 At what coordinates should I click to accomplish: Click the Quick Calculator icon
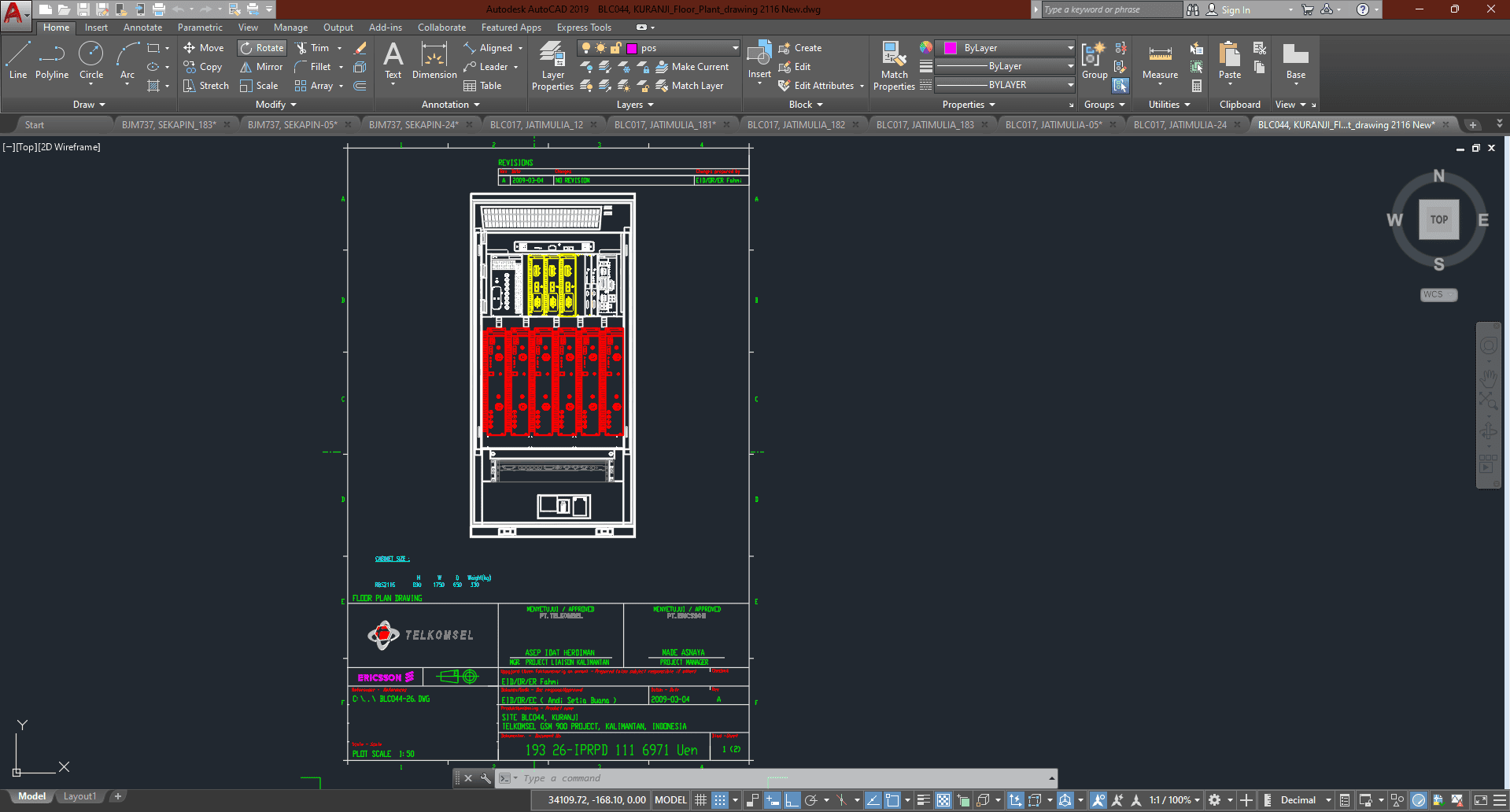1197,86
